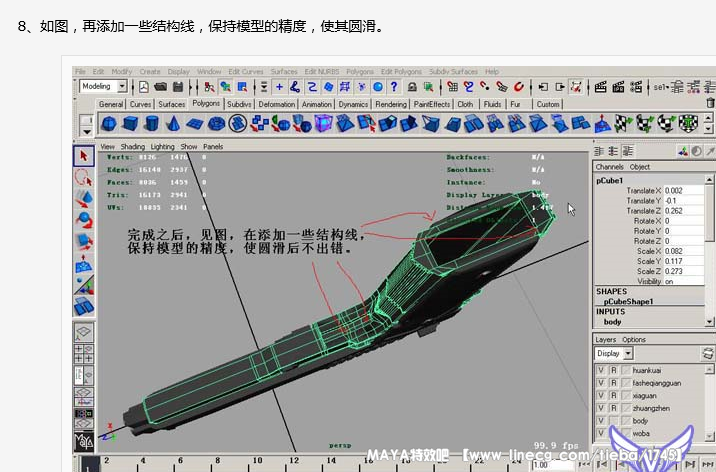716x472 pixels.
Task: Select the arrow Select tool in toolbox
Action: (x=84, y=156)
